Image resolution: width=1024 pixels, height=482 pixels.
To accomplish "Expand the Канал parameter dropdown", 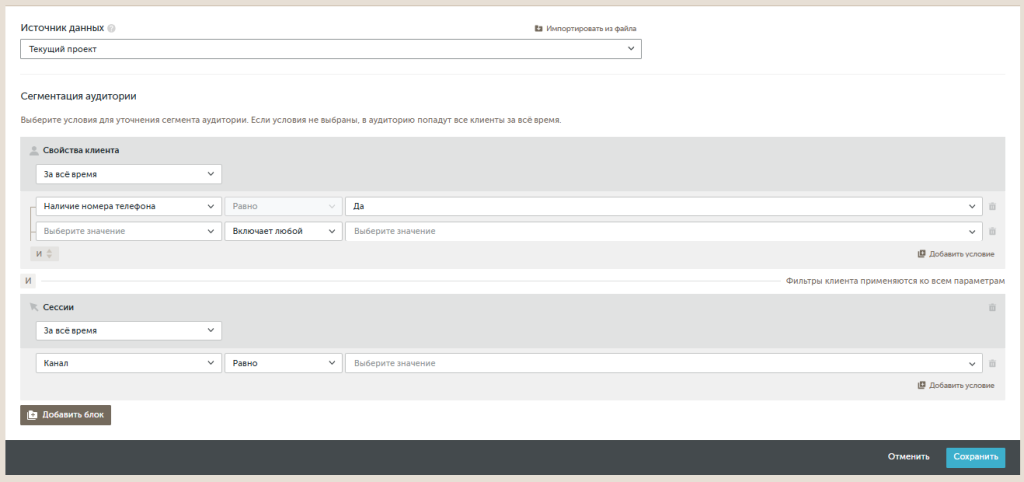I will 128,363.
